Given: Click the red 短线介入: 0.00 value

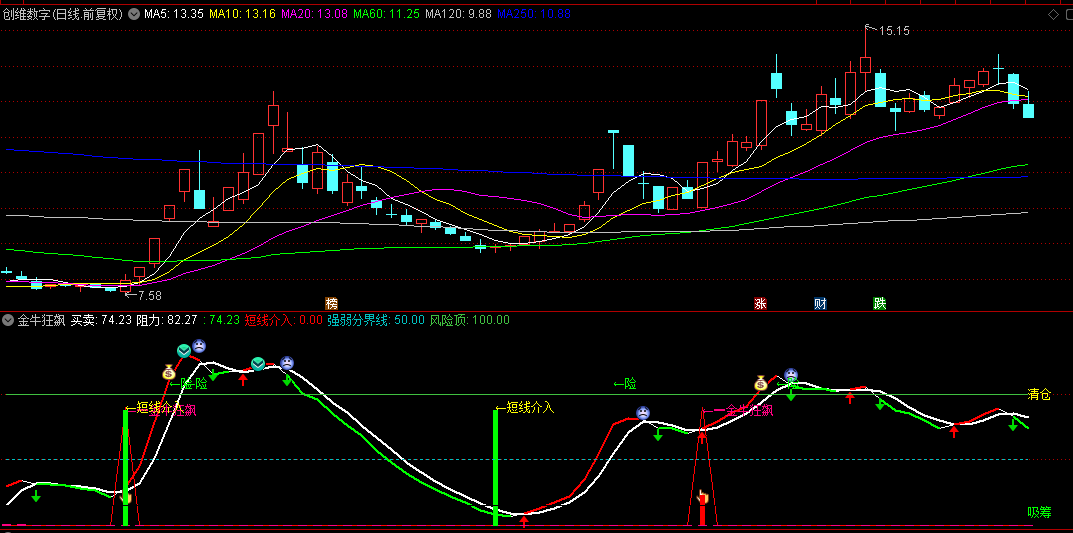Looking at the screenshot, I should click(283, 320).
